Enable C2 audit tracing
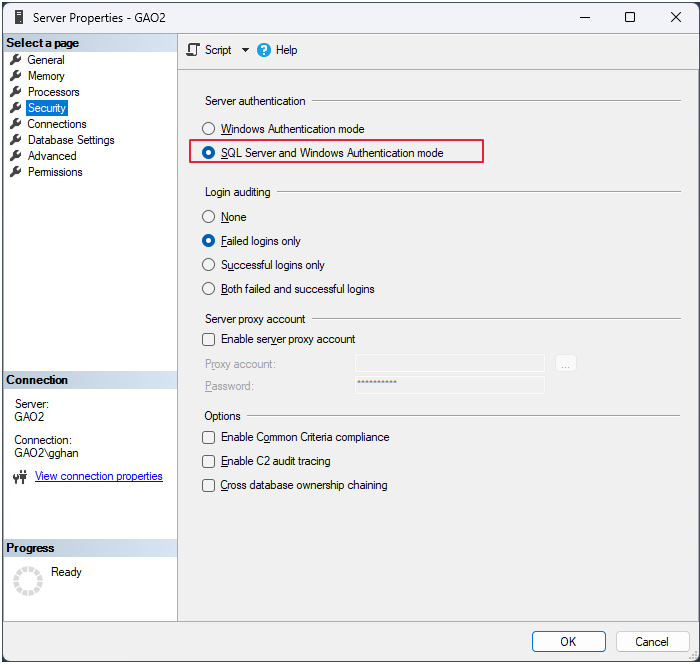700x665 pixels. click(x=208, y=461)
